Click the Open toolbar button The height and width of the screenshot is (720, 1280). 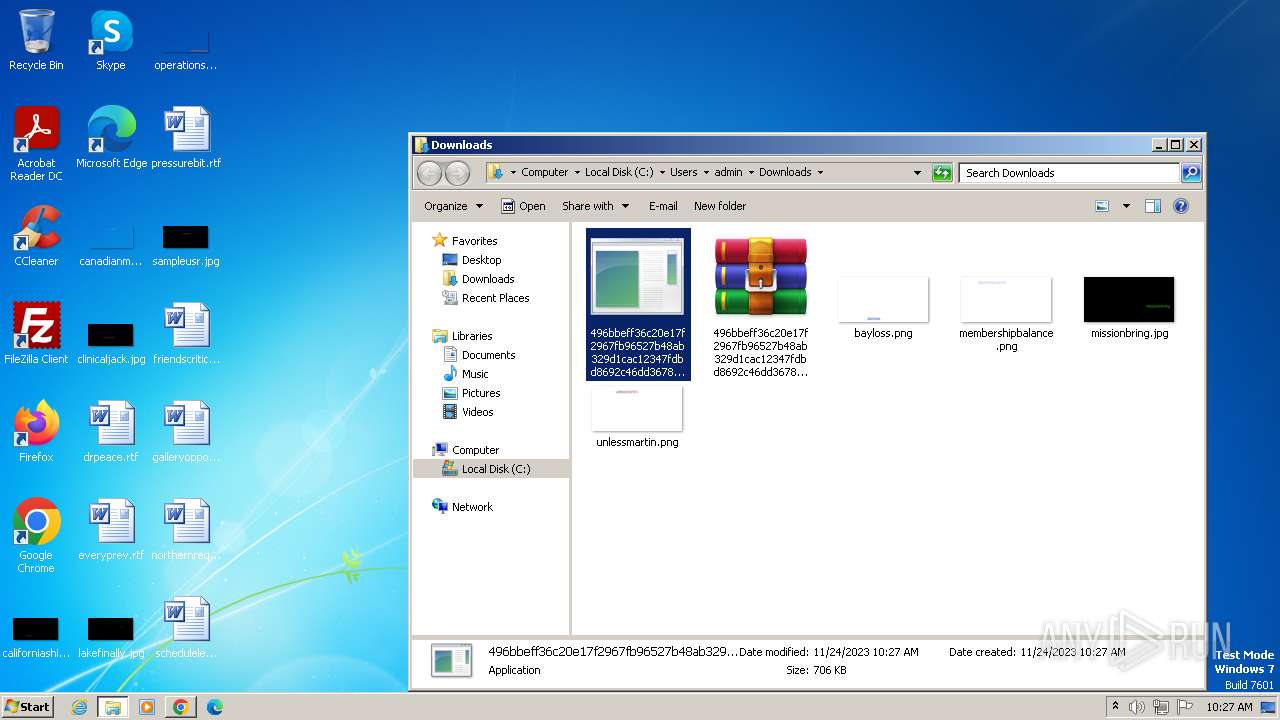pyautogui.click(x=523, y=206)
